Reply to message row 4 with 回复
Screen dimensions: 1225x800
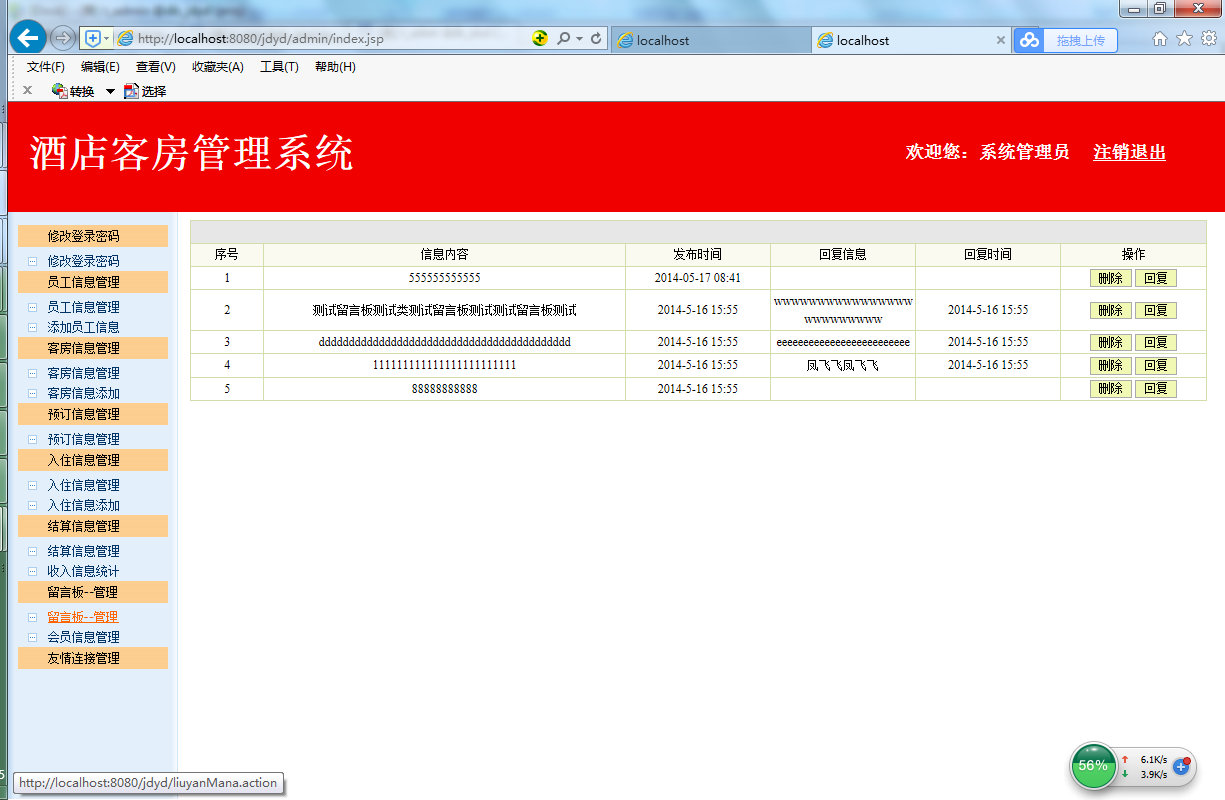(1156, 365)
